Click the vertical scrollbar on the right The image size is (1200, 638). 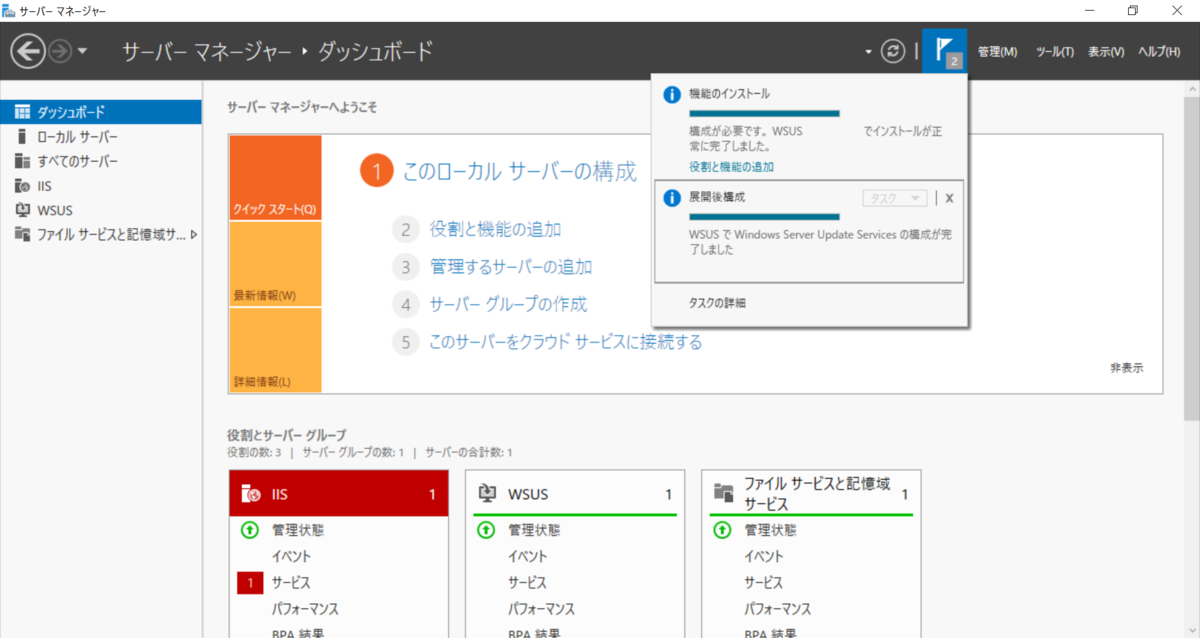point(1191,260)
